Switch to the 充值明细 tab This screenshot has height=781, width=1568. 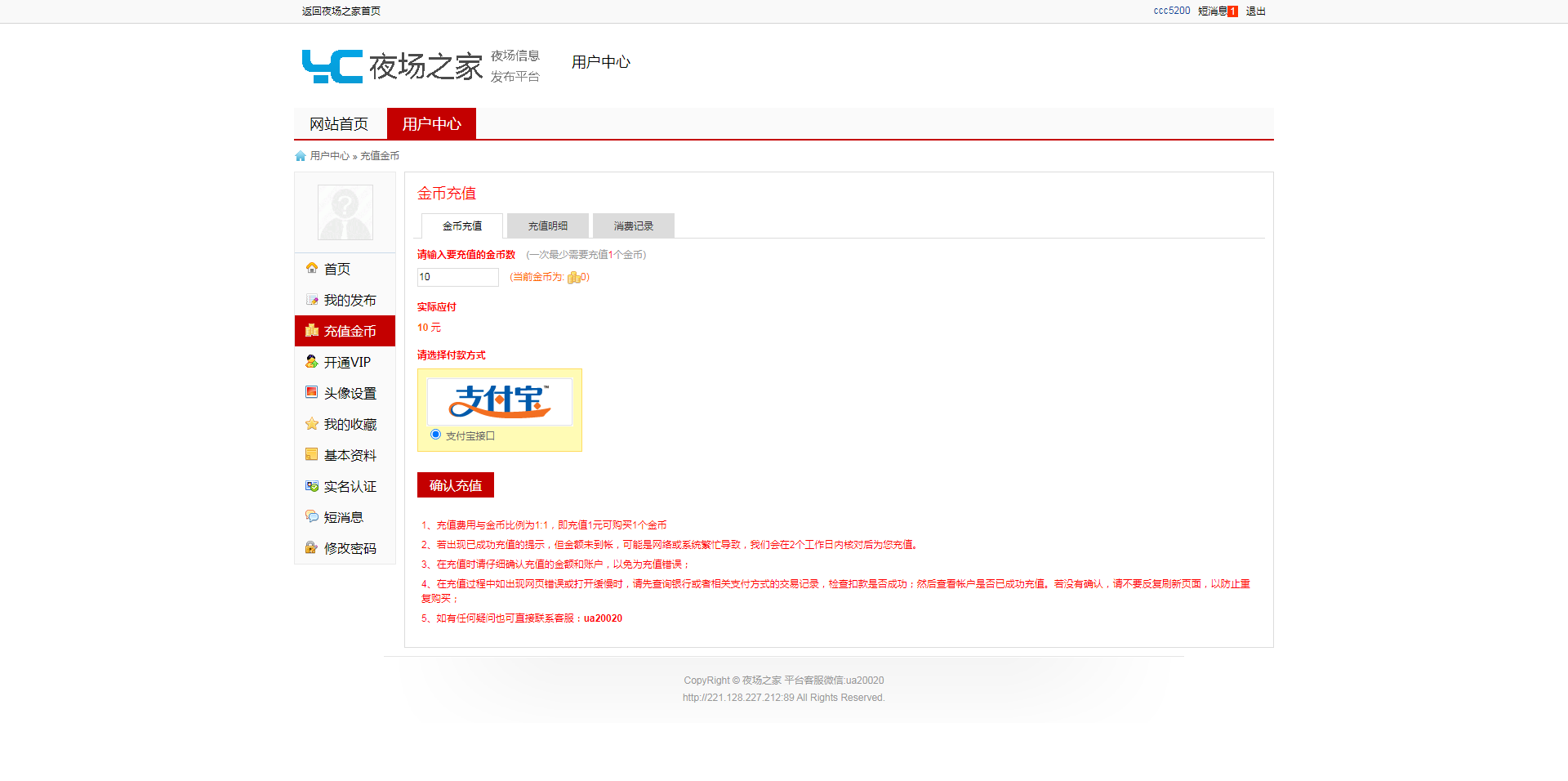coord(547,226)
